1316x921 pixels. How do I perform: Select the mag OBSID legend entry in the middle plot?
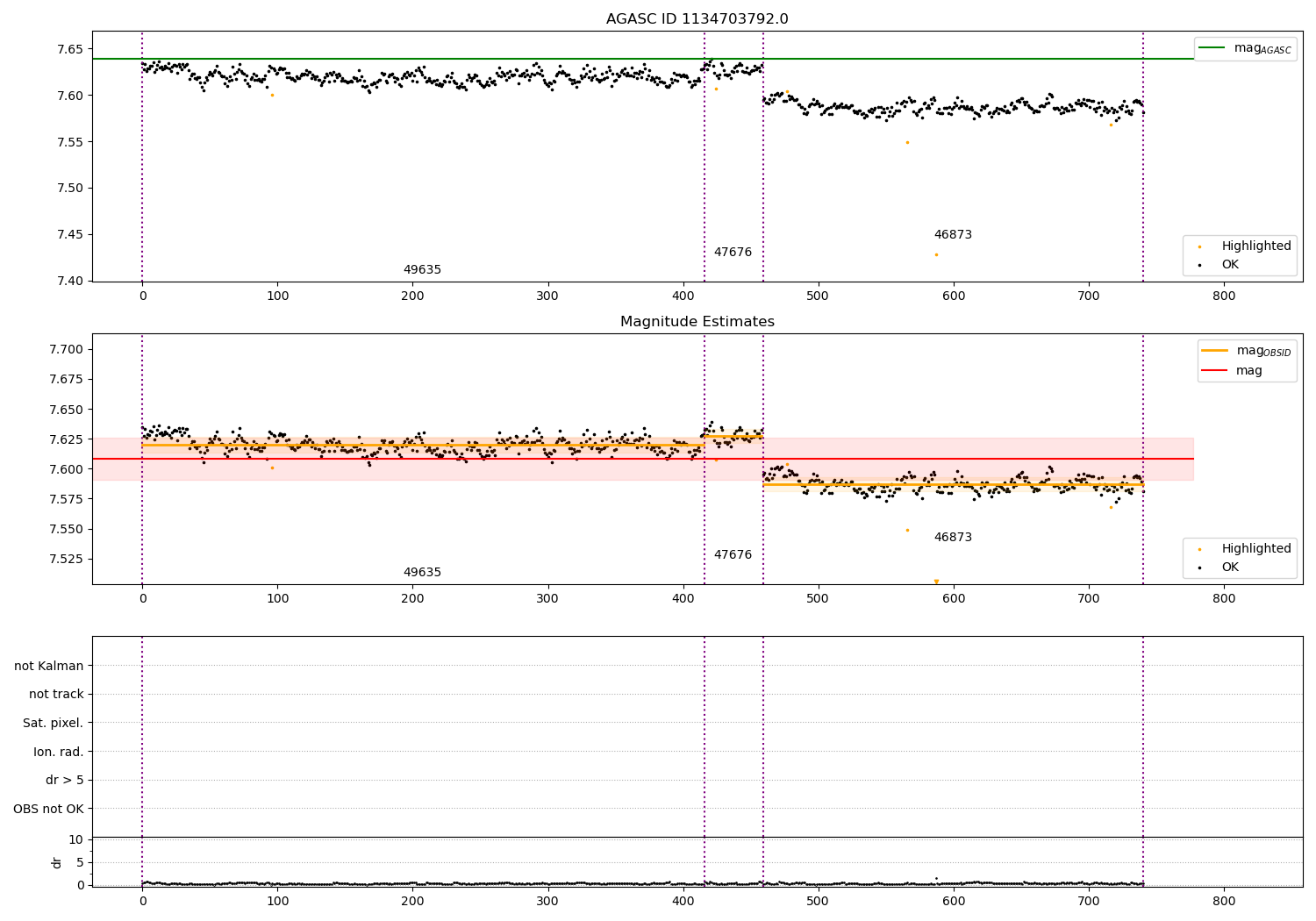point(1247,351)
